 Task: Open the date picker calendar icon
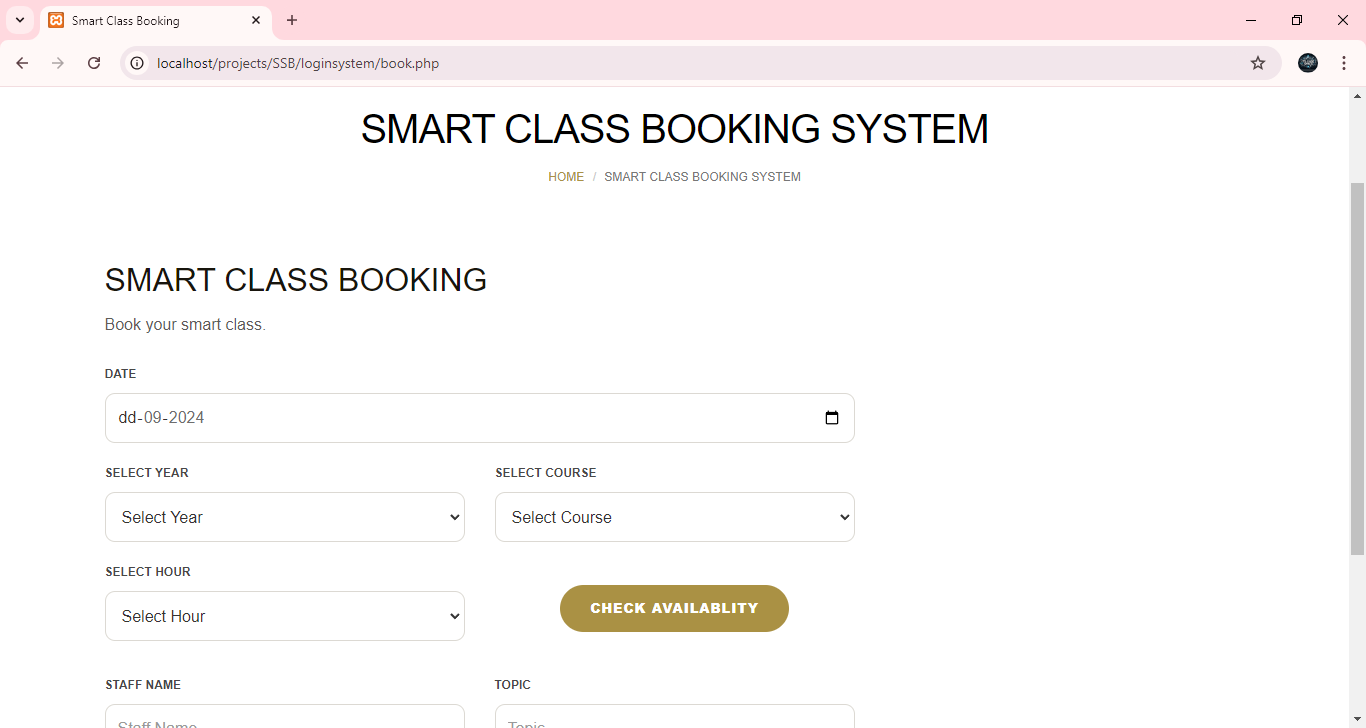coord(832,418)
